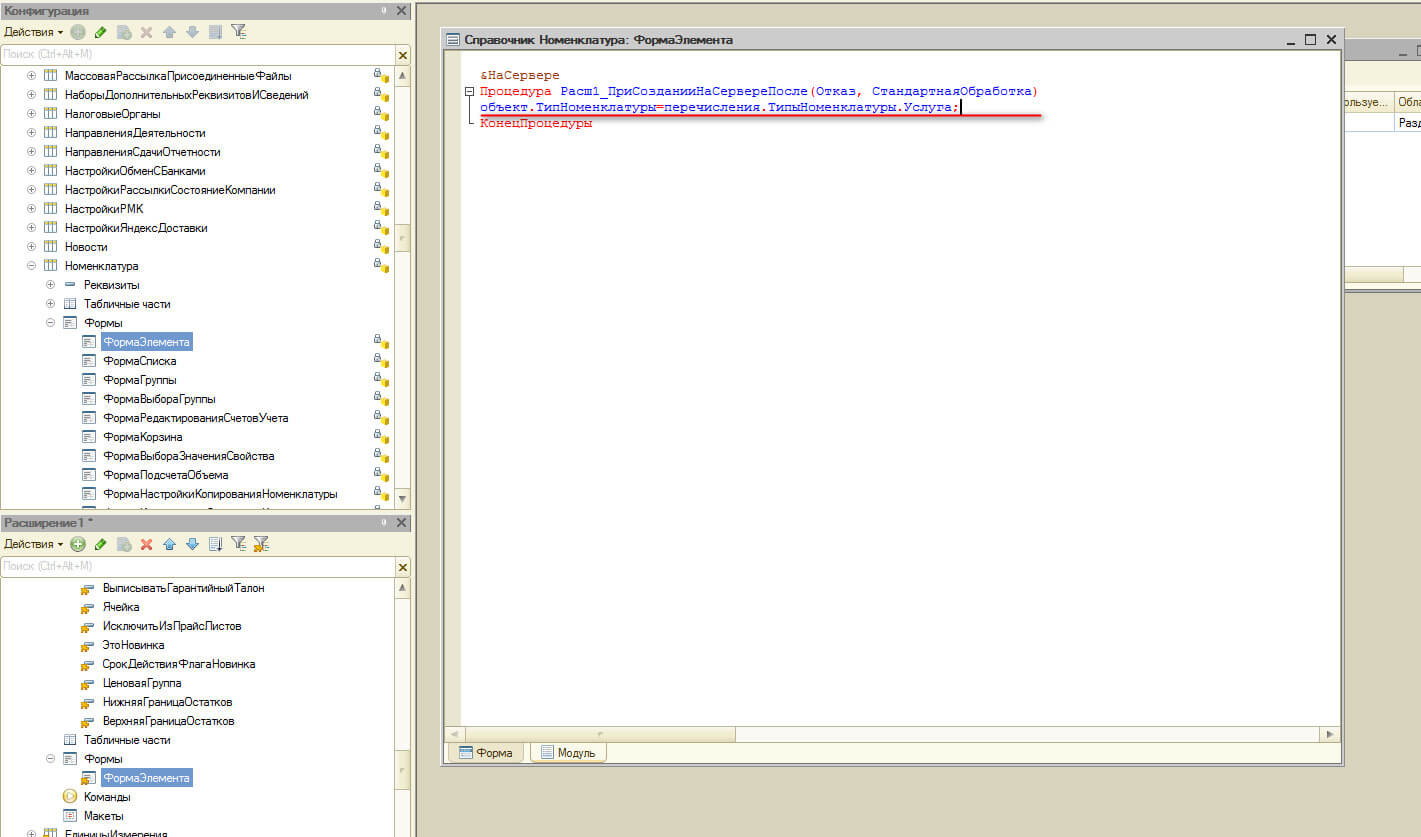Screen dimensions: 1421x837
Task: Open Действия dropdown in Конфигурация panel
Action: 33,32
